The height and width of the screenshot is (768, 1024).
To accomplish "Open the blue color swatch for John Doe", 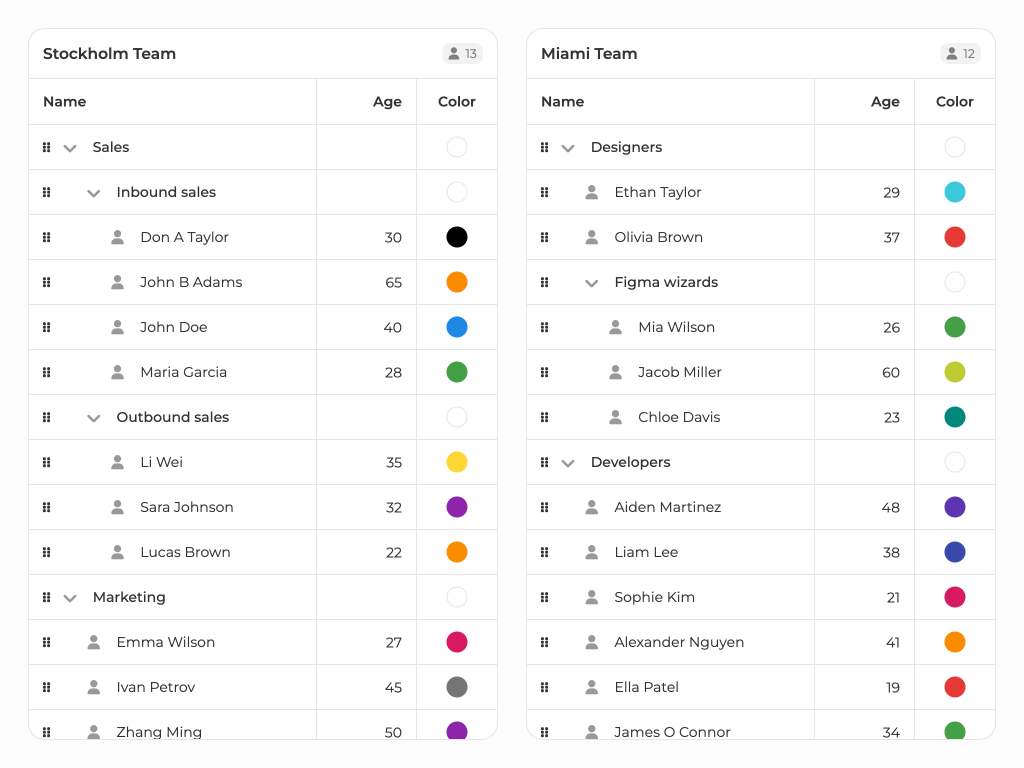I will coord(457,327).
